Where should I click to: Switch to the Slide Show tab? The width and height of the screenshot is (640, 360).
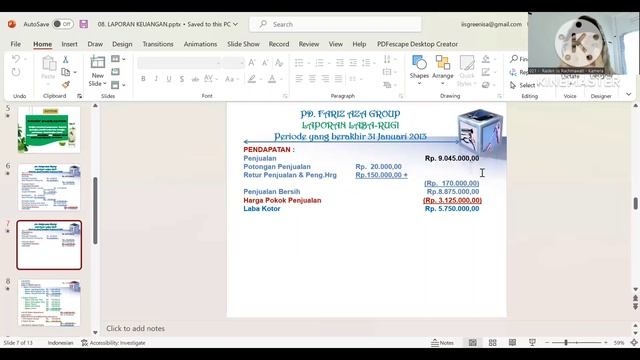click(x=243, y=44)
